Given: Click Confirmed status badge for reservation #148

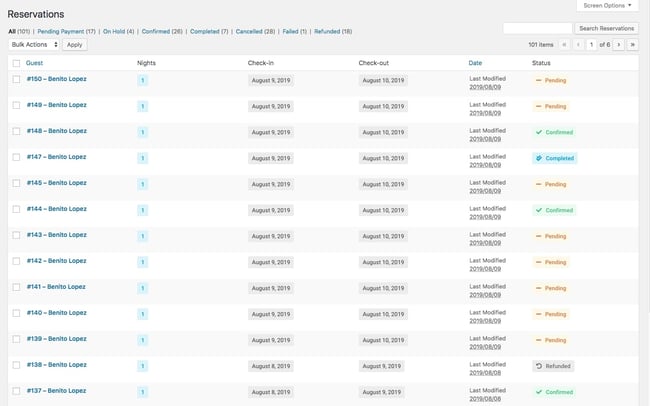Looking at the screenshot, I should [554, 132].
